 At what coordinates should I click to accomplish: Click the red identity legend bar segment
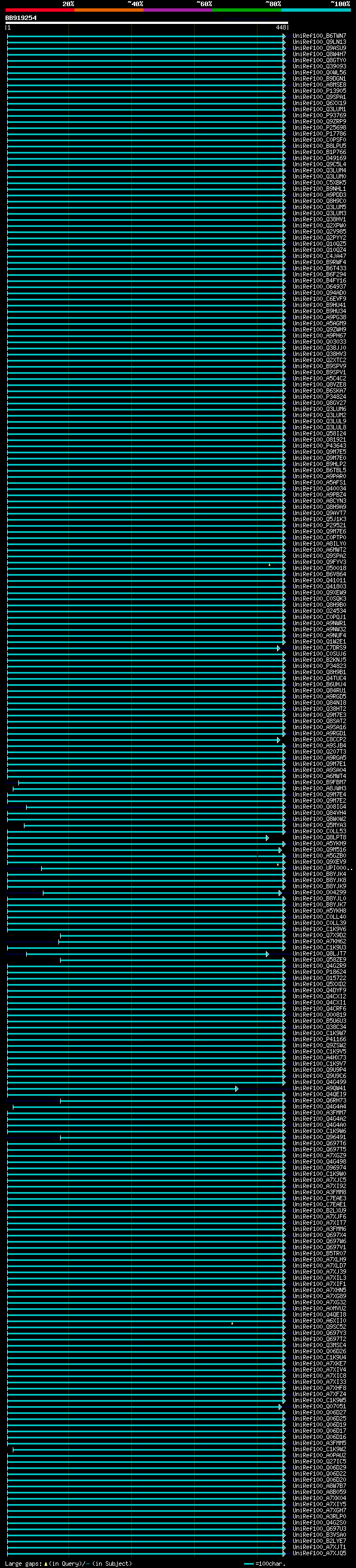click(x=39, y=10)
